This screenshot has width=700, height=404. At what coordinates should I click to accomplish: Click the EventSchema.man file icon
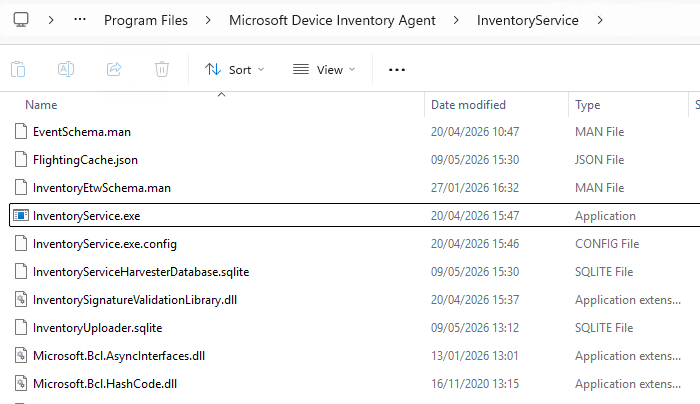[21, 132]
